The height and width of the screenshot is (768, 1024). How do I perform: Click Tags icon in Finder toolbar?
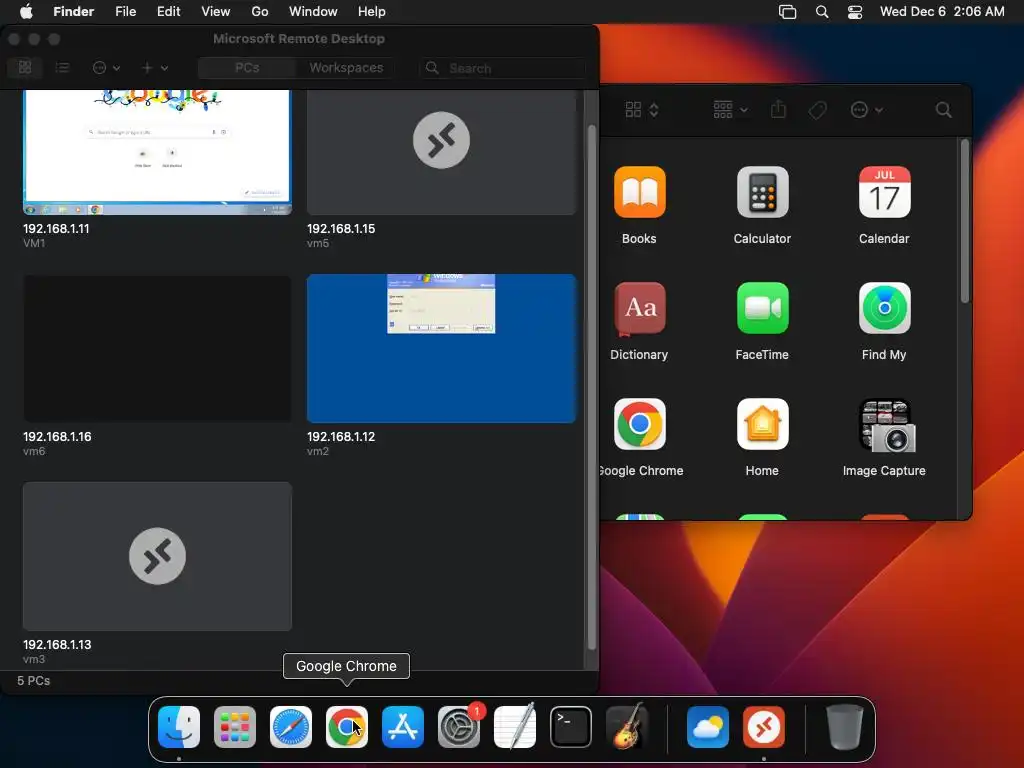(817, 110)
